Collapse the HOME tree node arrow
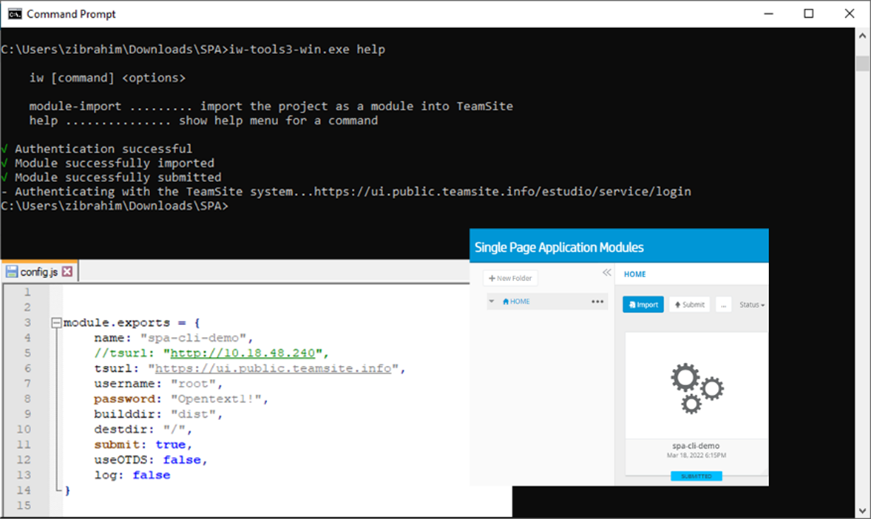Image resolution: width=871 pixels, height=519 pixels. [491, 301]
